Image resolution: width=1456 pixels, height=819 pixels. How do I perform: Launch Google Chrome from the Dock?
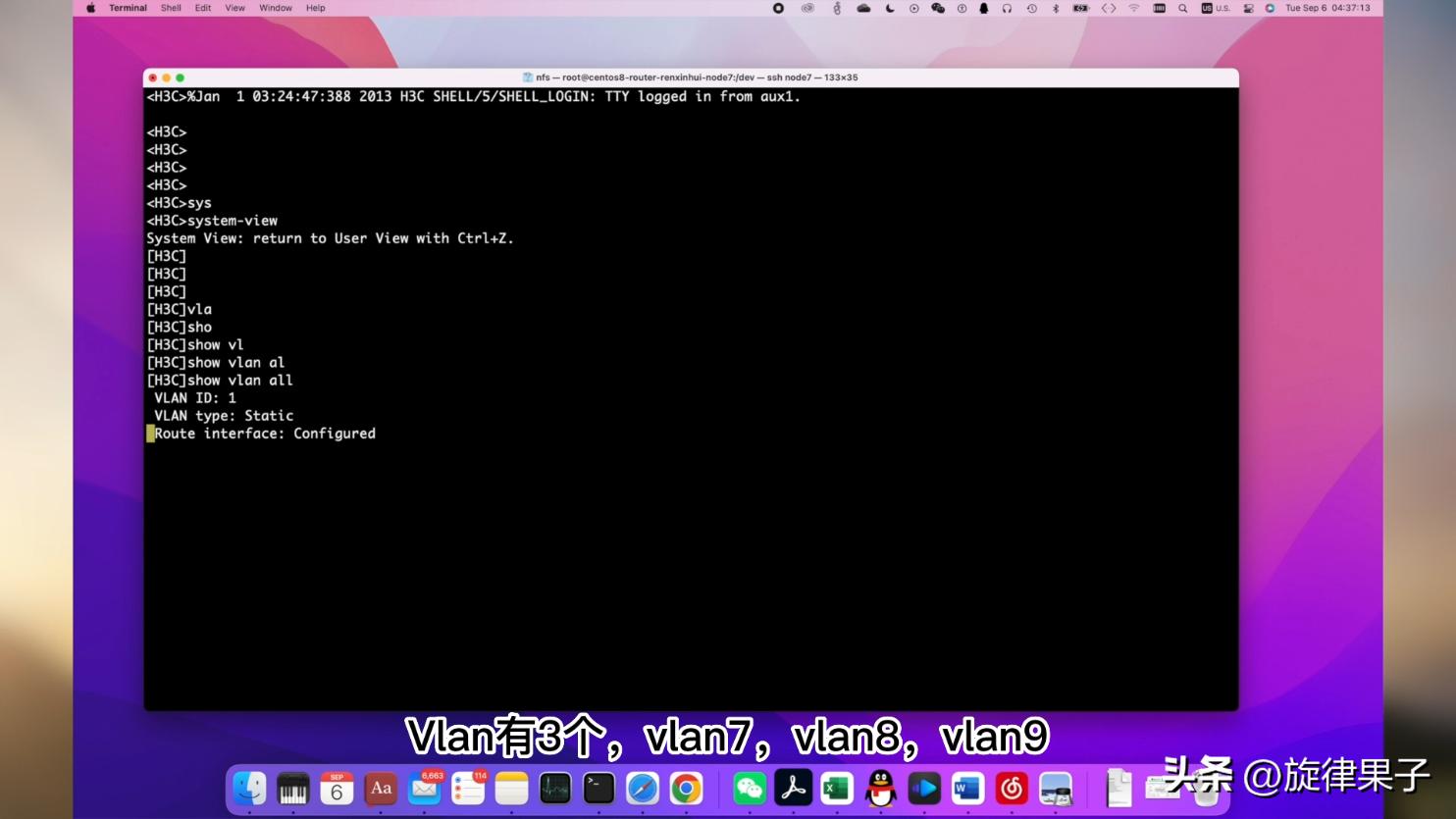(x=686, y=788)
